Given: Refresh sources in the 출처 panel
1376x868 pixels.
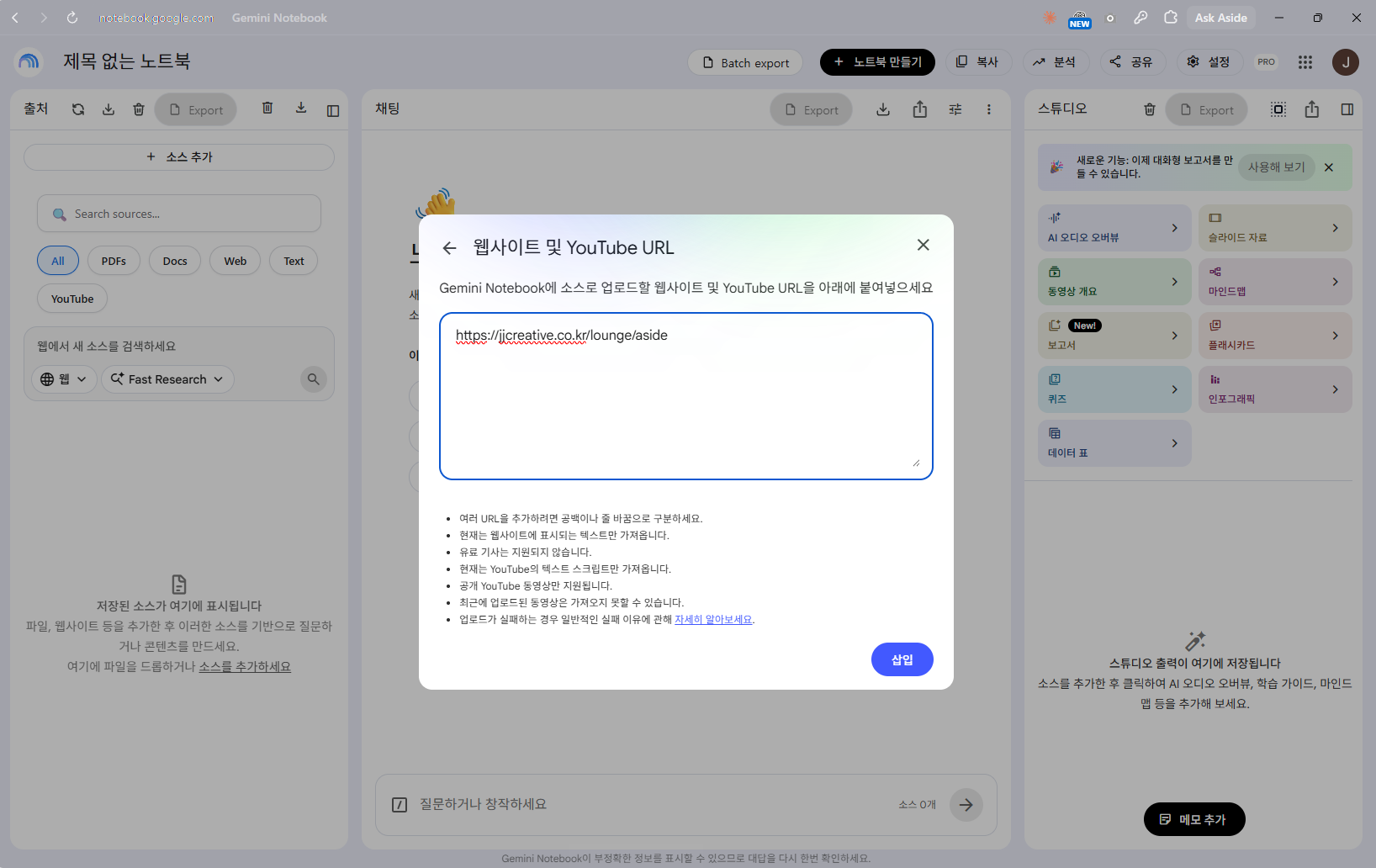Looking at the screenshot, I should (78, 109).
